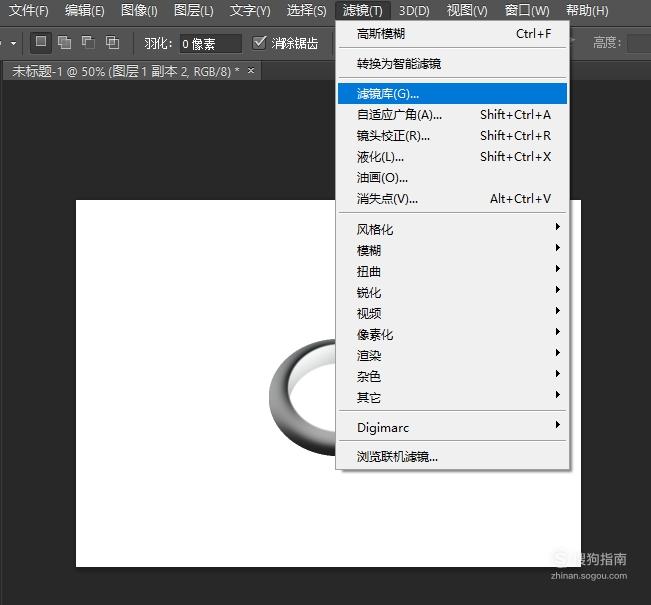The height and width of the screenshot is (605, 651).
Task: Open the 编辑(E) menu
Action: 85,10
